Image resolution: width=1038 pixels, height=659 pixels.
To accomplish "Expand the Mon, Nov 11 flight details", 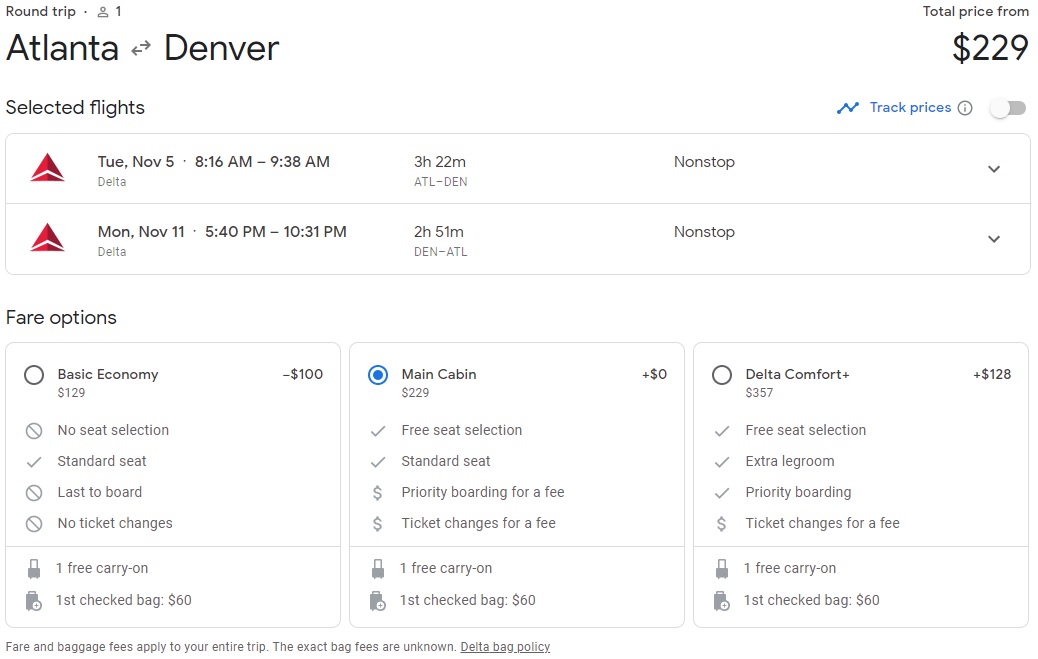I will pyautogui.click(x=993, y=239).
